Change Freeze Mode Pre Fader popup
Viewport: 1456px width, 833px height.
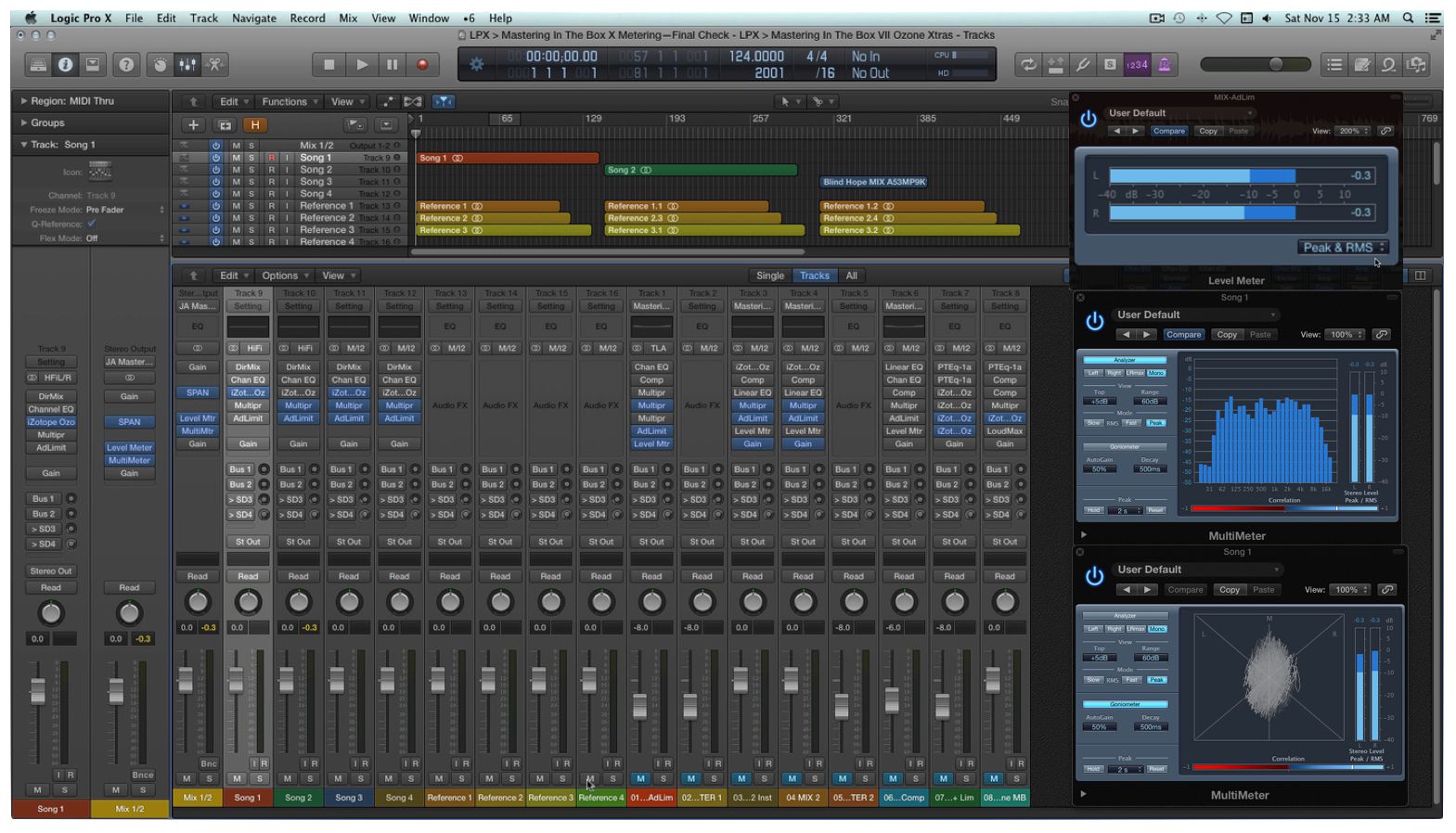click(125, 210)
